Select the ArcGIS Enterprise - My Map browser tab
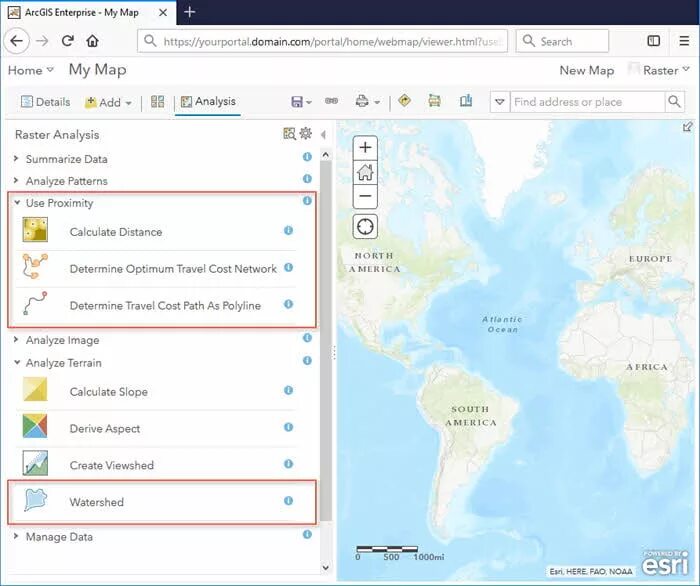700x586 pixels. tap(88, 12)
